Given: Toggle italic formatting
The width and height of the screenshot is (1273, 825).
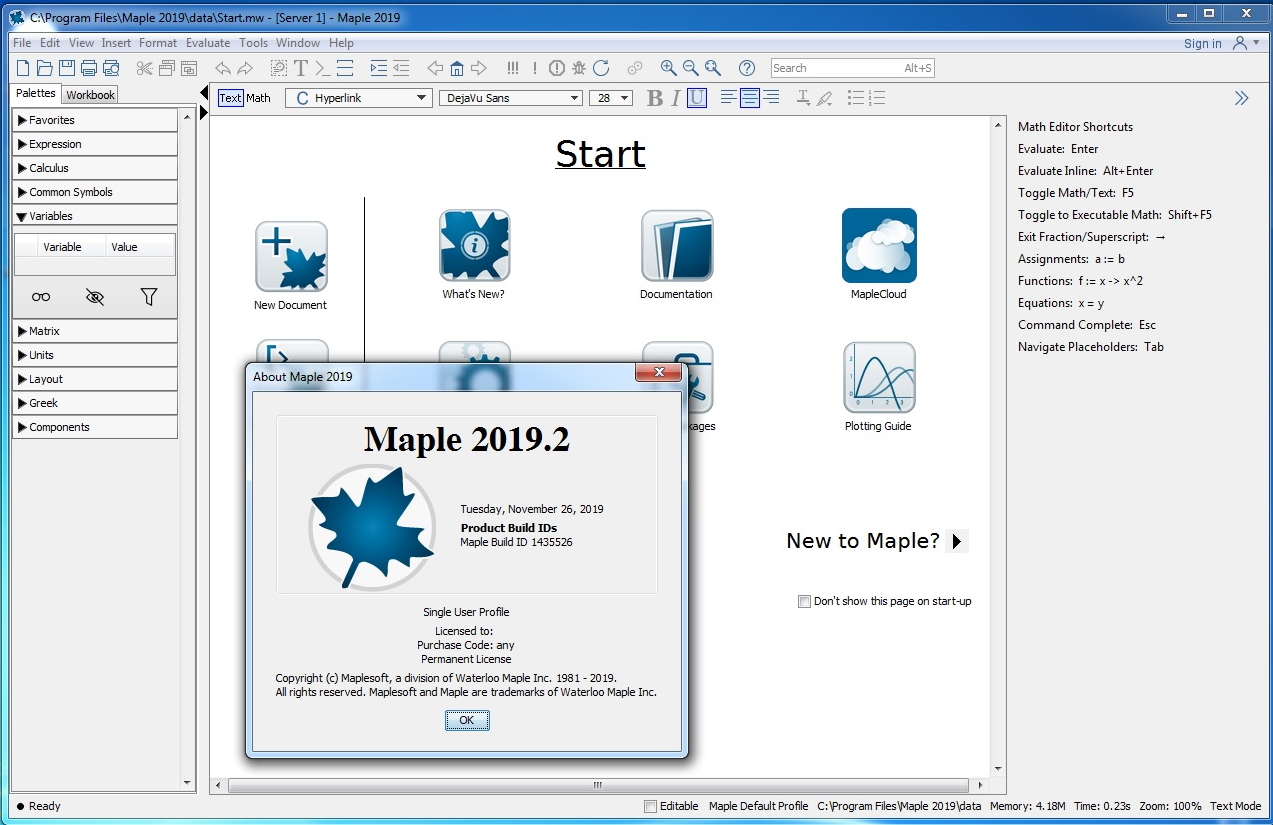Looking at the screenshot, I should click(676, 98).
